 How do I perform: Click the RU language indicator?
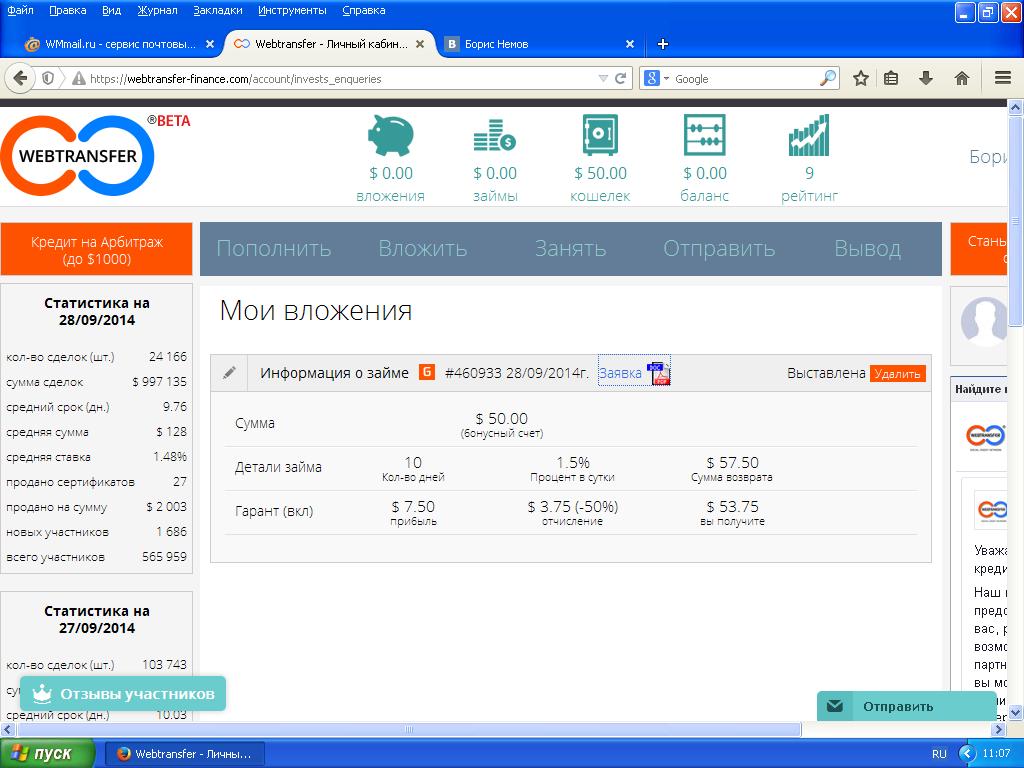[939, 754]
